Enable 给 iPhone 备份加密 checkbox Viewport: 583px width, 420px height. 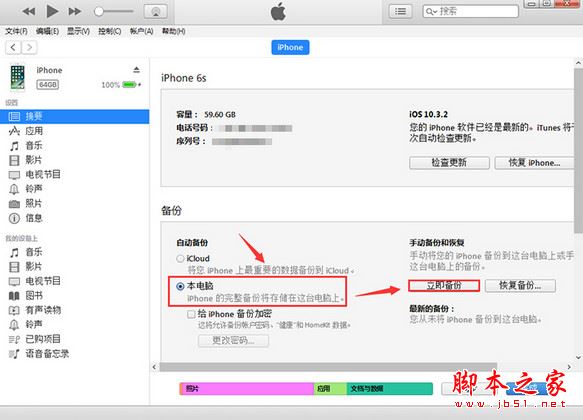point(191,314)
